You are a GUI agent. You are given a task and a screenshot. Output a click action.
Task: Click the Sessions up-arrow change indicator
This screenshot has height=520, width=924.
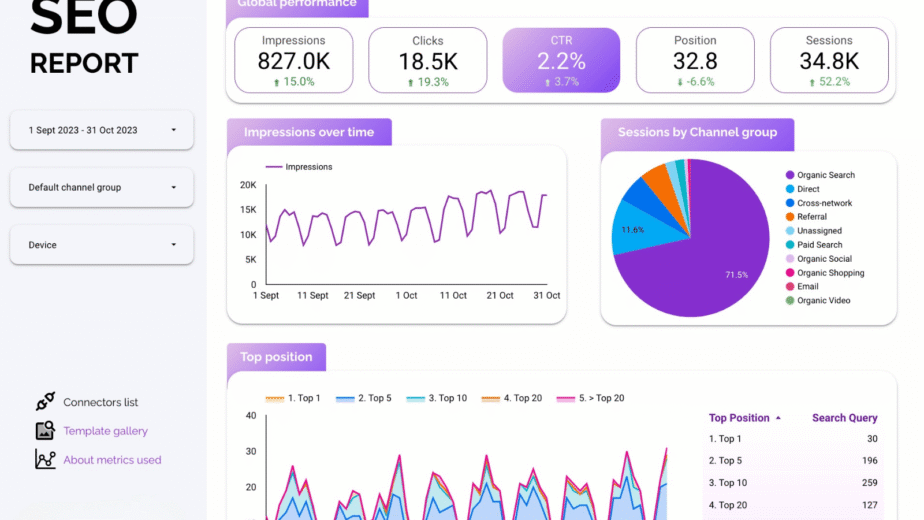point(812,83)
